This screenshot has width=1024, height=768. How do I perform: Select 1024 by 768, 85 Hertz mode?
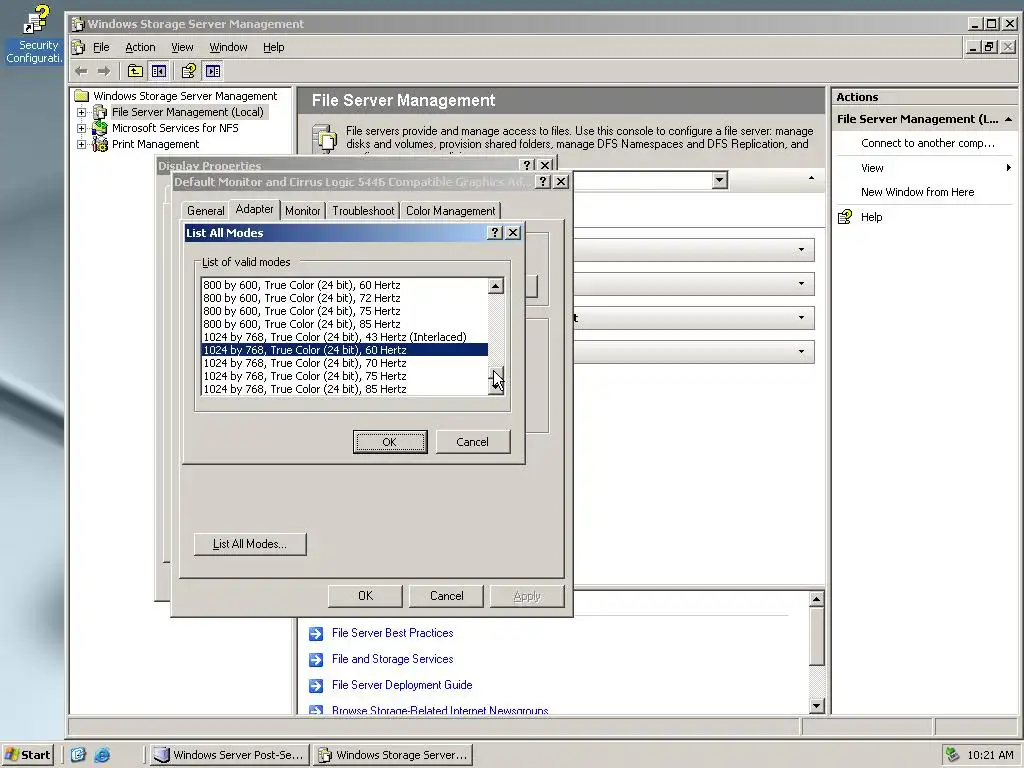(345, 389)
